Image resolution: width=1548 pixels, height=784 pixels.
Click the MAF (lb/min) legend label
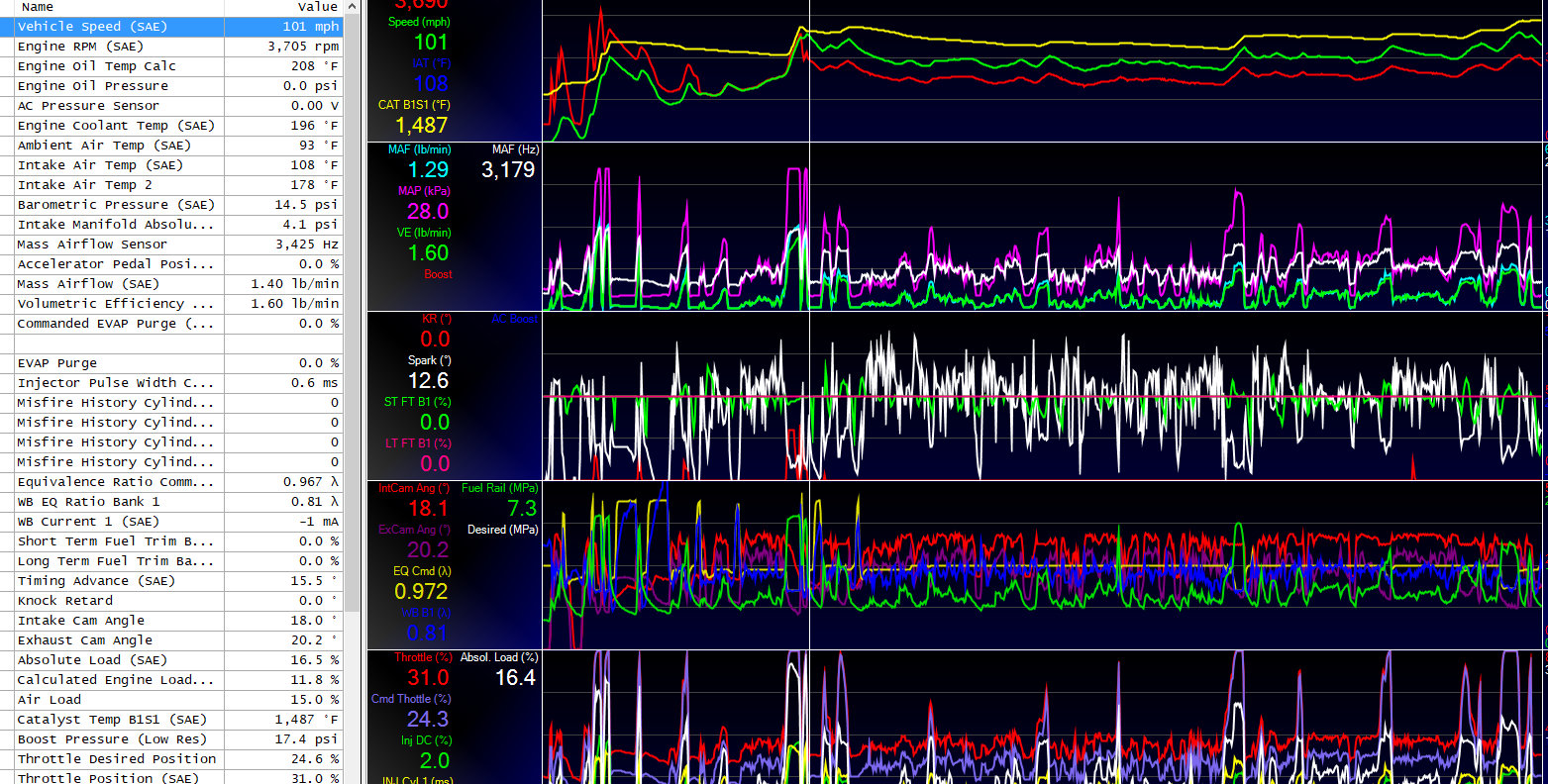tap(419, 149)
